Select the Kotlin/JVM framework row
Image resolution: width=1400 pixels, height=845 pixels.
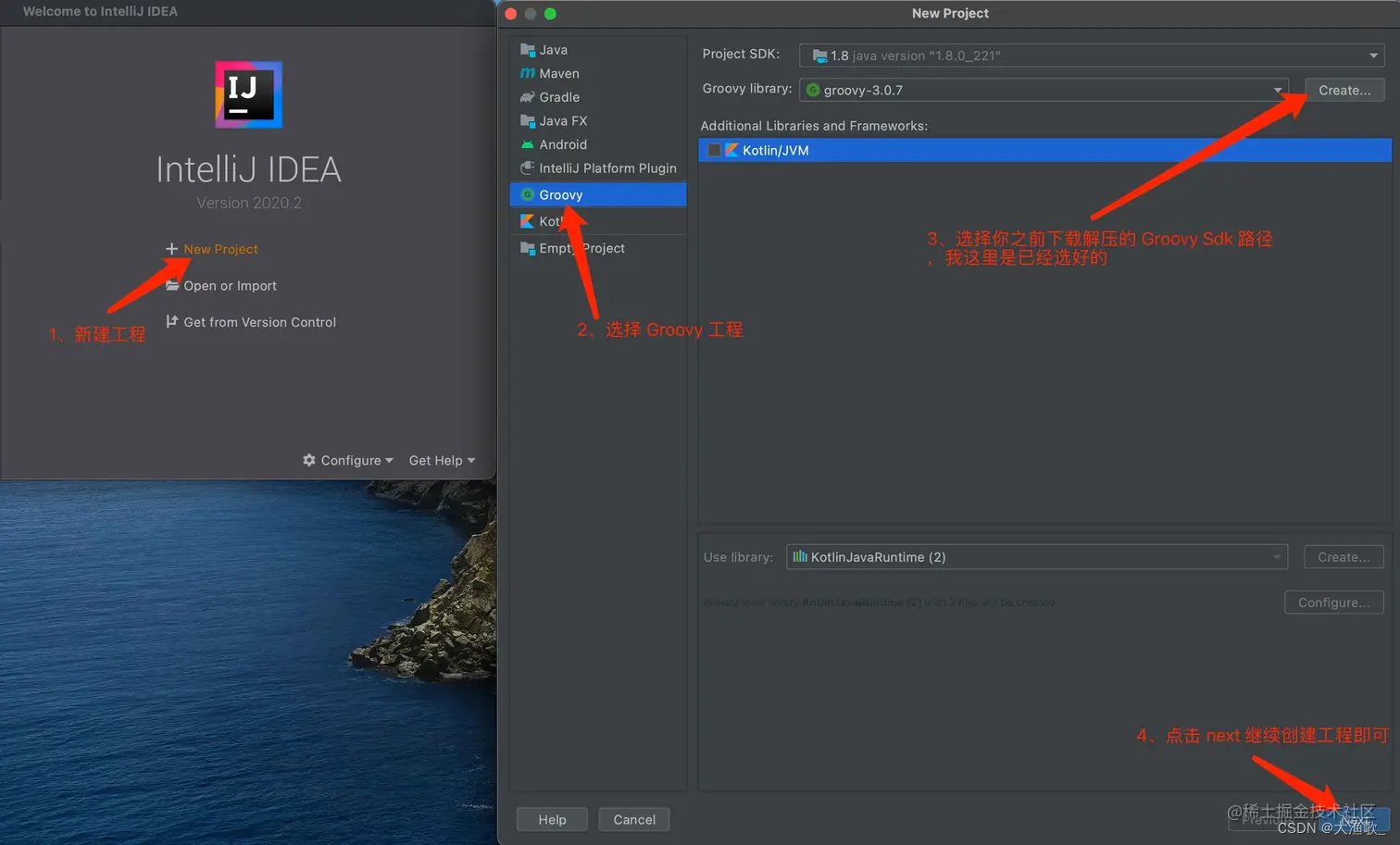point(1045,150)
